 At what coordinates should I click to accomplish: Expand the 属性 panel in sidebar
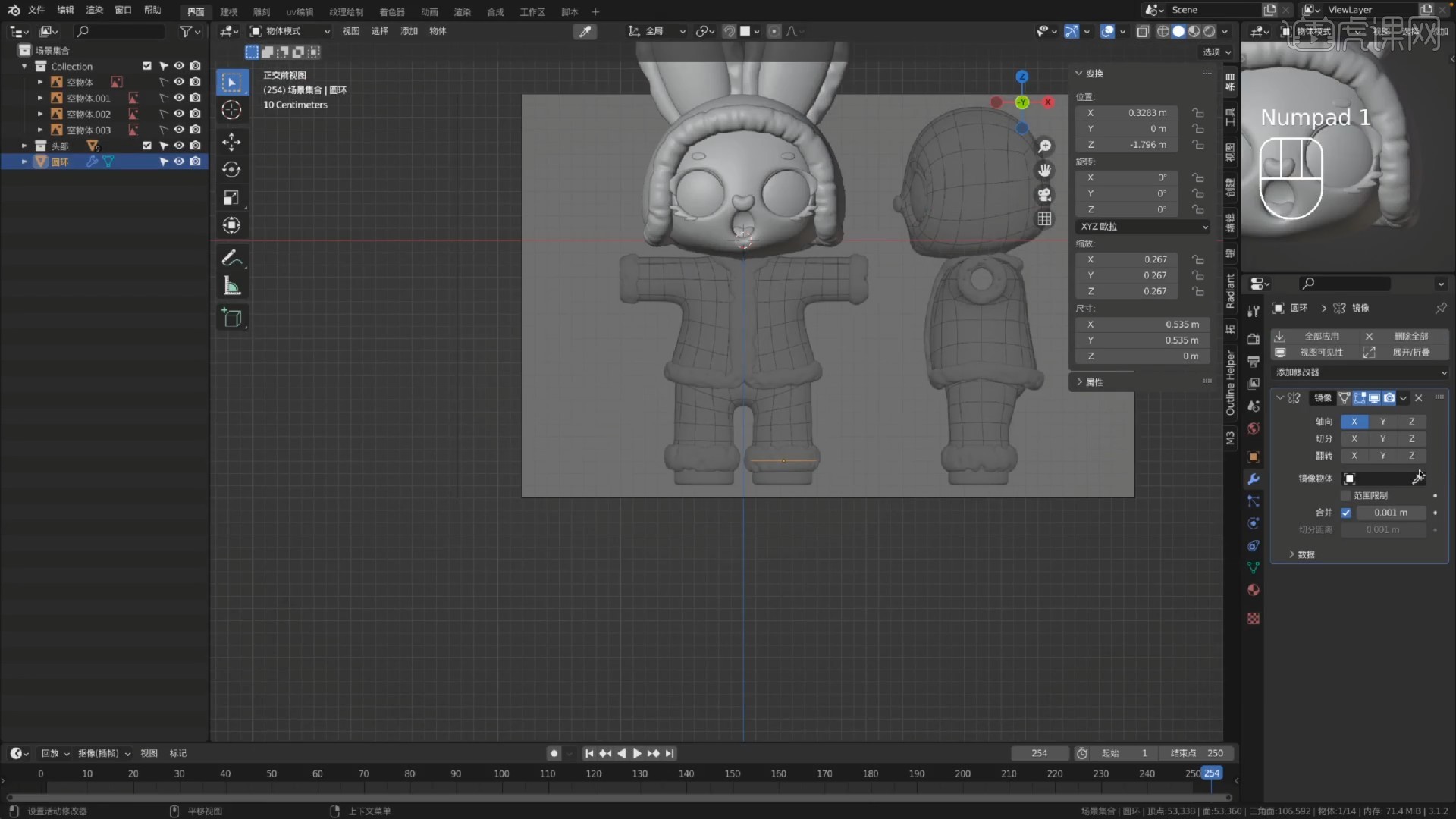[1089, 382]
